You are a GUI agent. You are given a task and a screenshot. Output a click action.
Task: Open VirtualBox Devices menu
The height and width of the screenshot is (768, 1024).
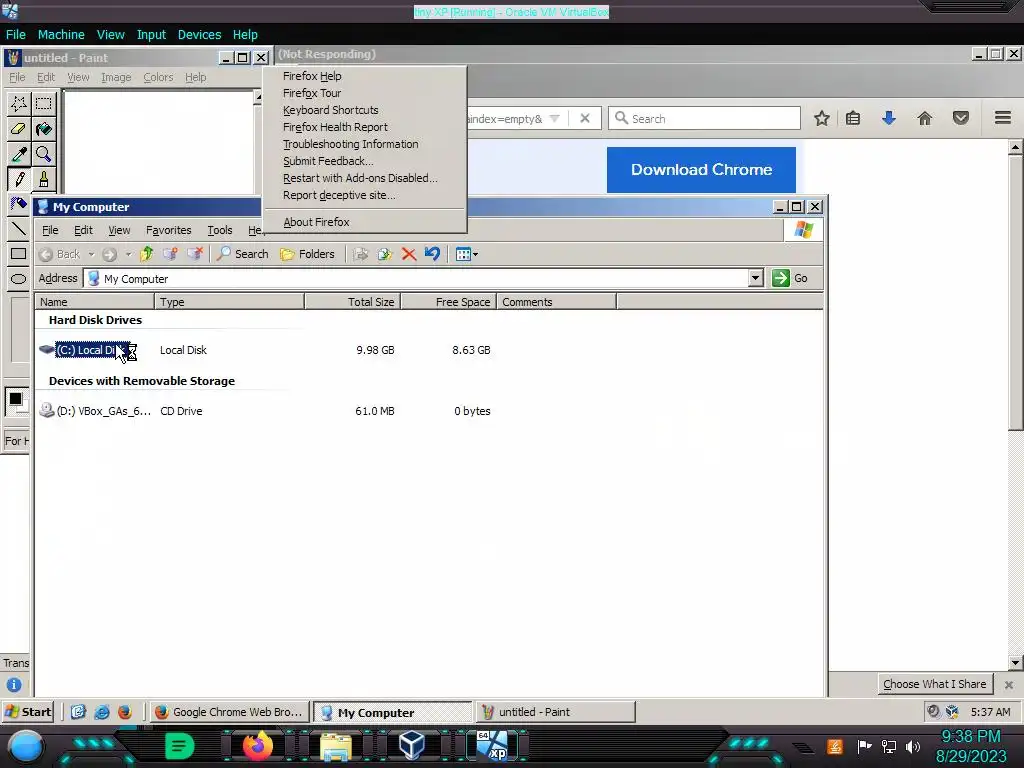pos(199,35)
